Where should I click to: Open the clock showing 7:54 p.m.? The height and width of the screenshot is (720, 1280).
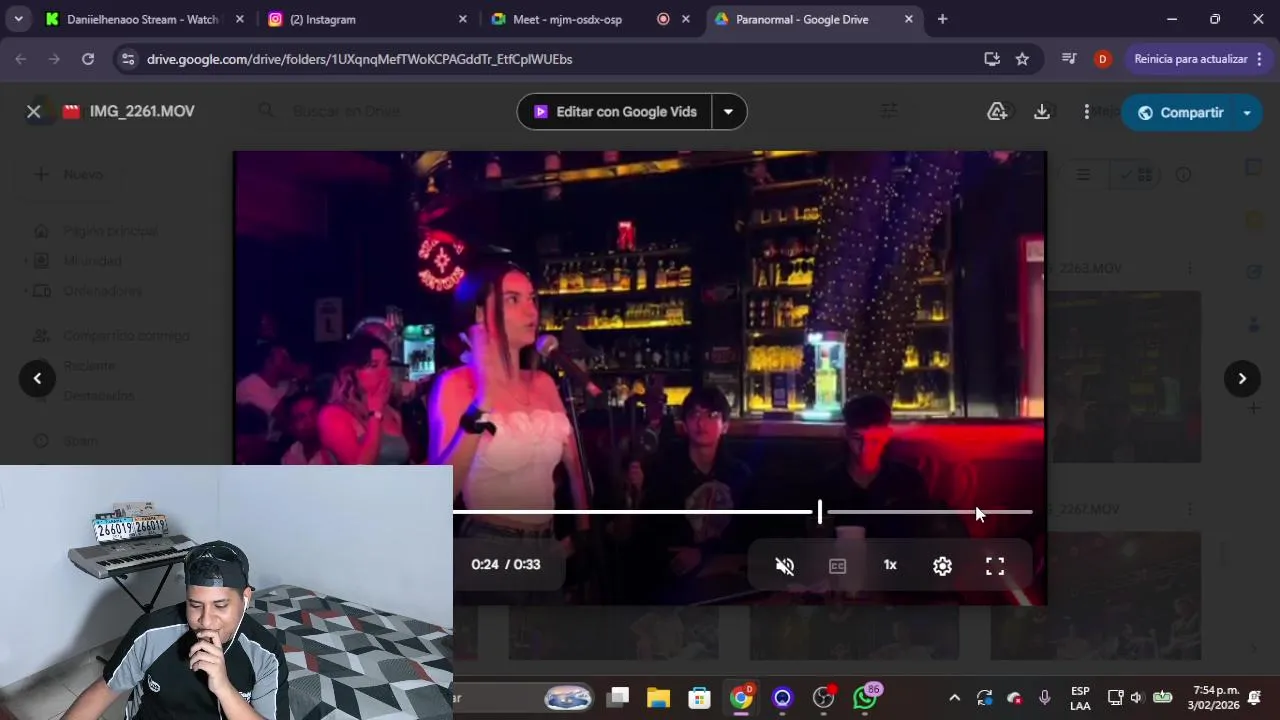pos(1215,698)
